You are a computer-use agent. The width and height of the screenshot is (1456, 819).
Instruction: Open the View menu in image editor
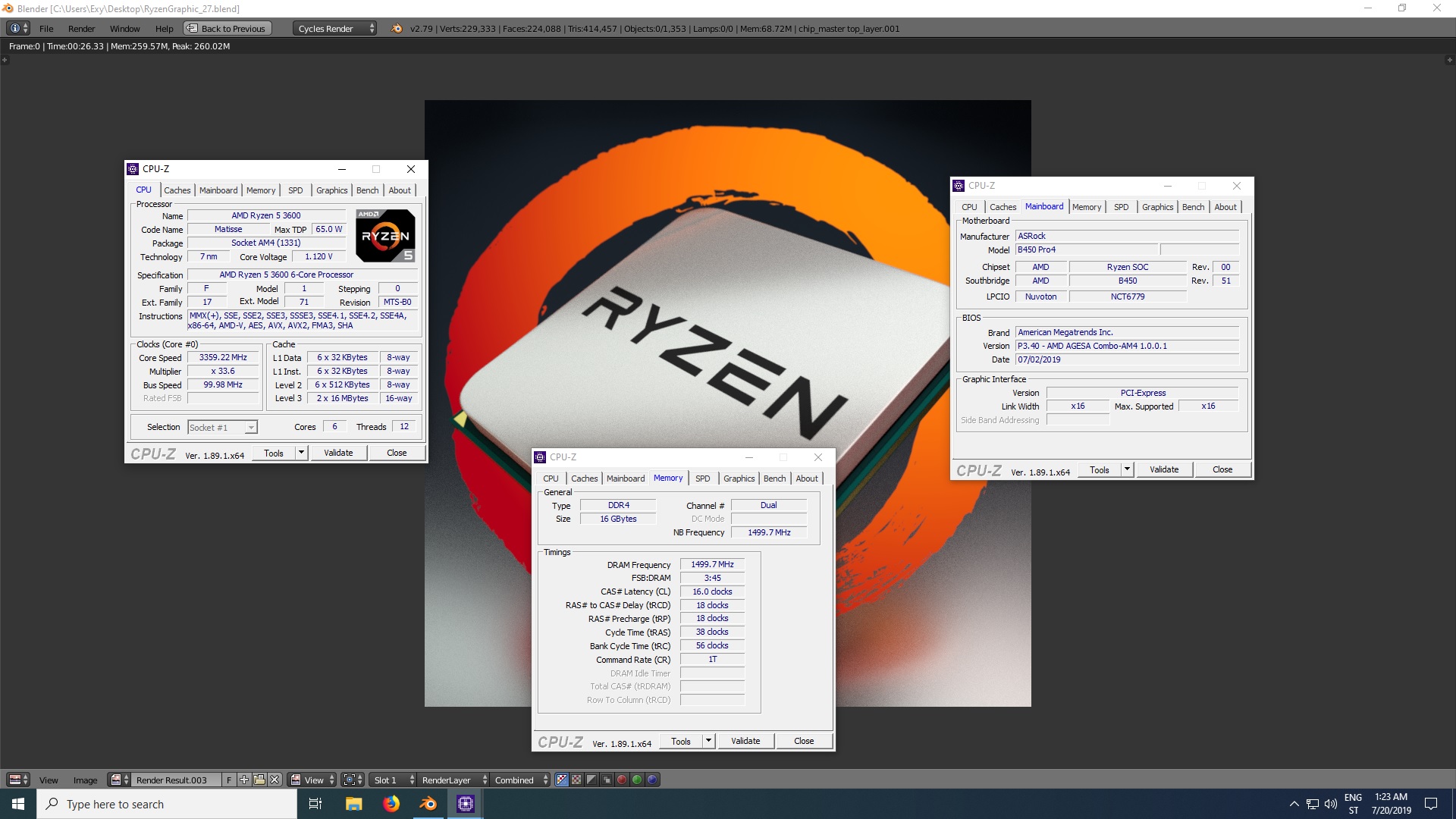click(x=49, y=780)
